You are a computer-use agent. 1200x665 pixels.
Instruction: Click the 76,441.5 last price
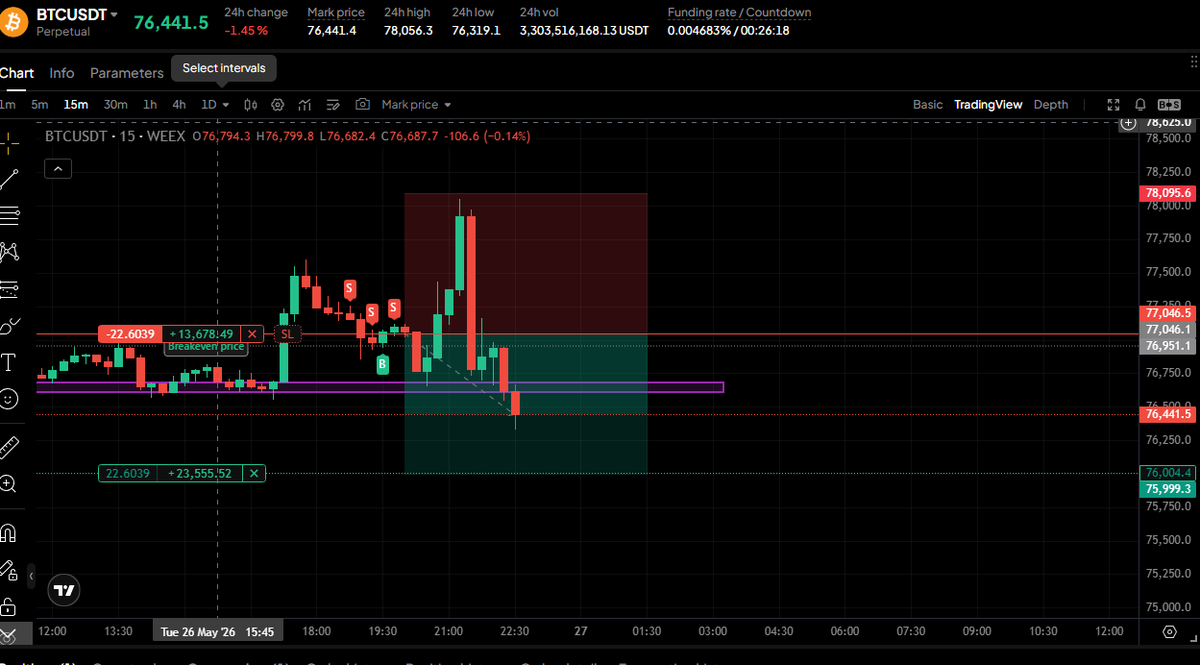click(x=172, y=22)
